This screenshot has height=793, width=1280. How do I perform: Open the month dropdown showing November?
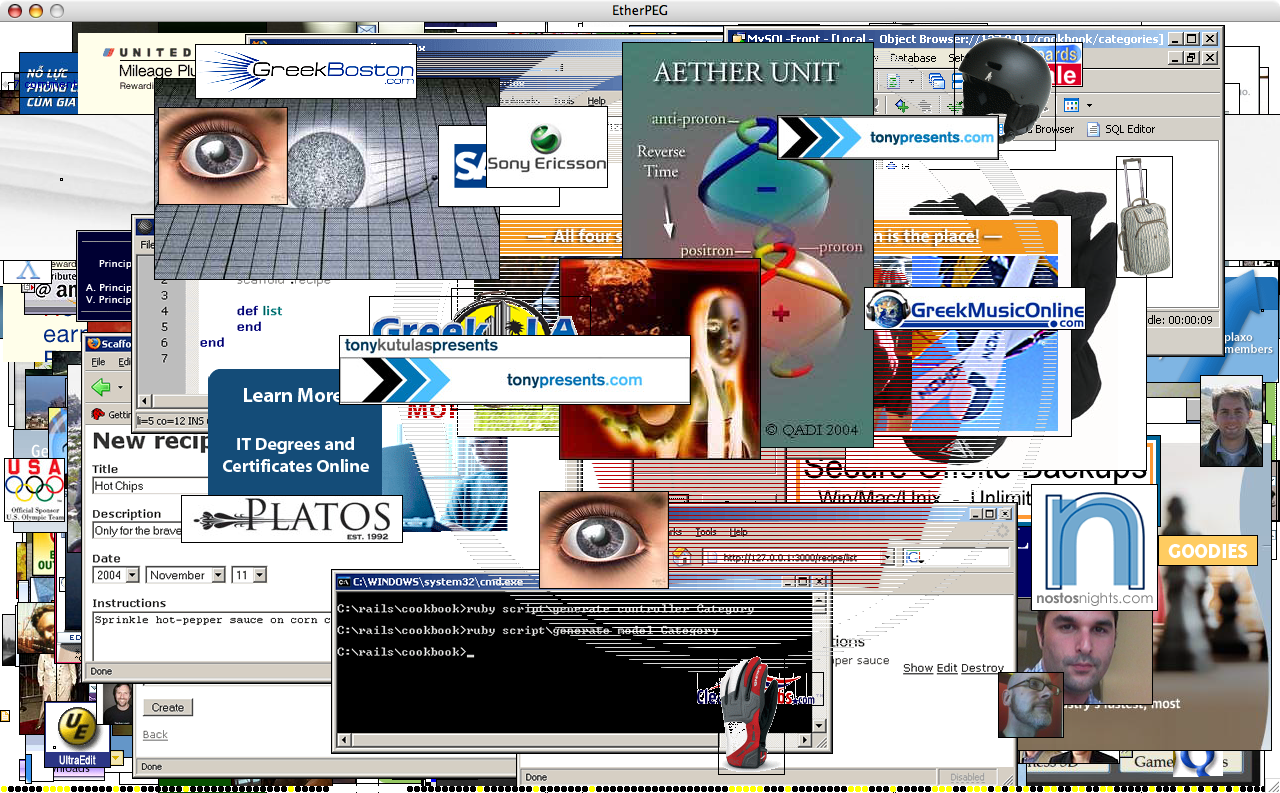pos(186,575)
